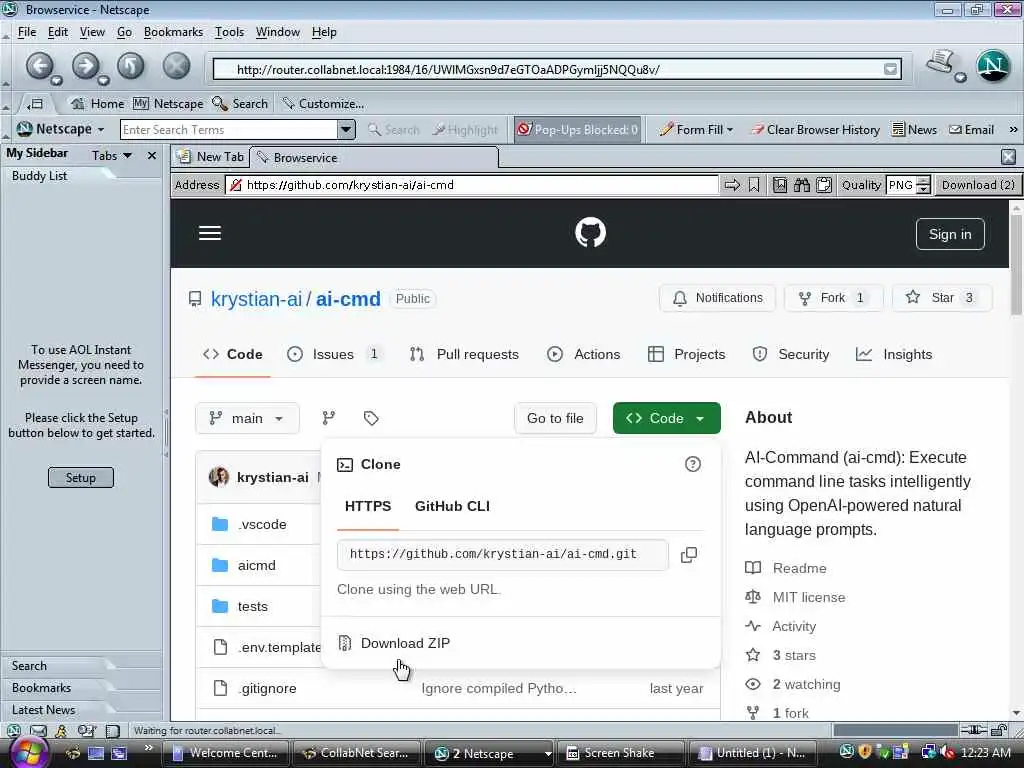Close the current browser tab with X button
Viewport: 1024px width, 768px height.
point(1008,157)
